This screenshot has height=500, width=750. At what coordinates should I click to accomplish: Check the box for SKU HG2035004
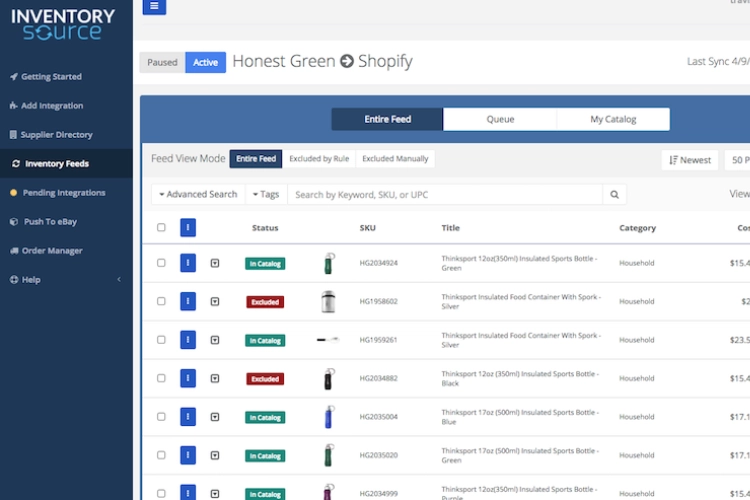(x=161, y=417)
